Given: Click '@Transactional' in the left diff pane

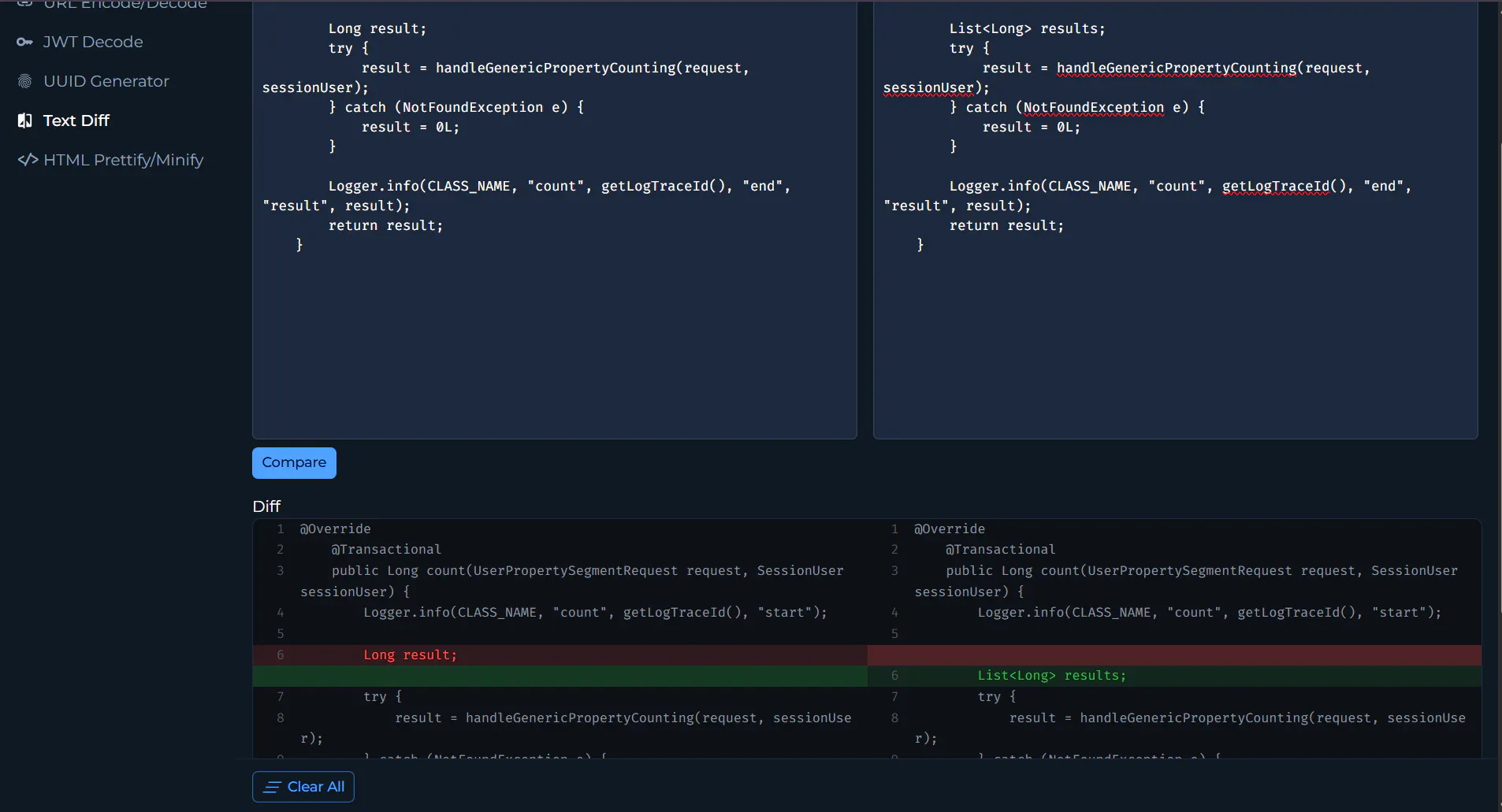Looking at the screenshot, I should tap(386, 550).
